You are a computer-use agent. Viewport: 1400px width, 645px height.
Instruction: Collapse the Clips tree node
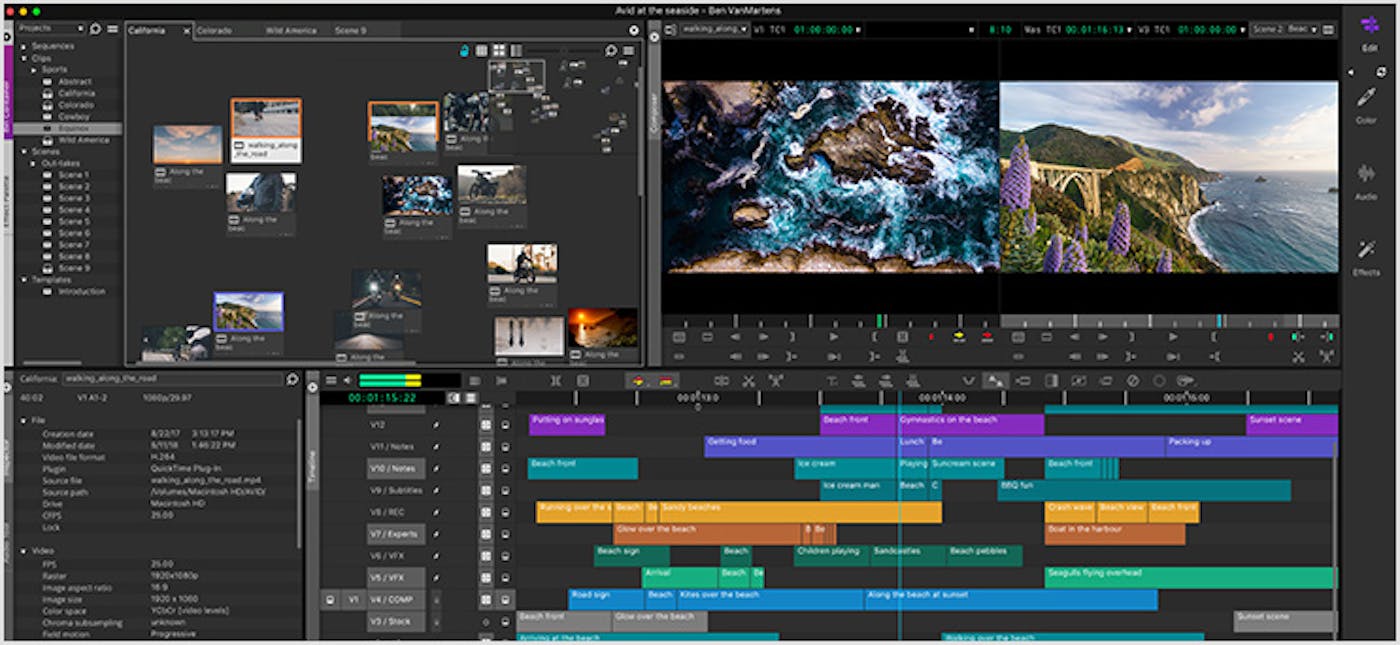click(x=24, y=58)
